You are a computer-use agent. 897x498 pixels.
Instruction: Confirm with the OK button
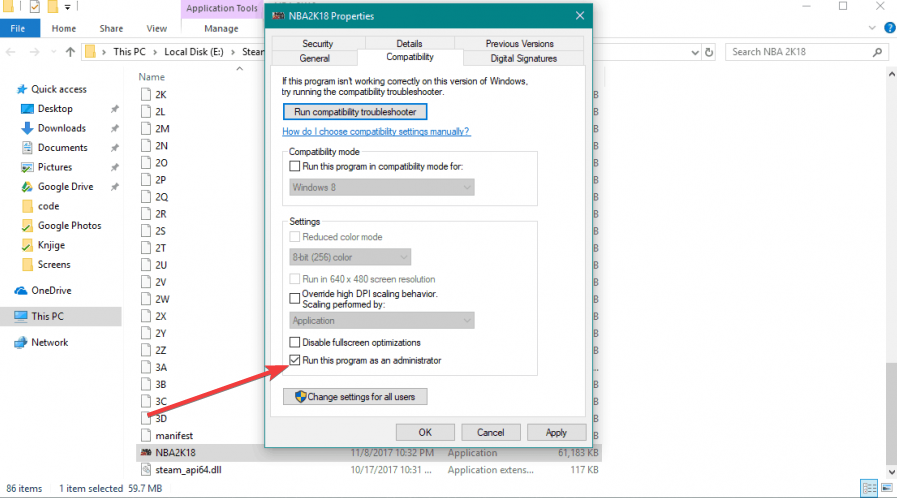tap(425, 432)
